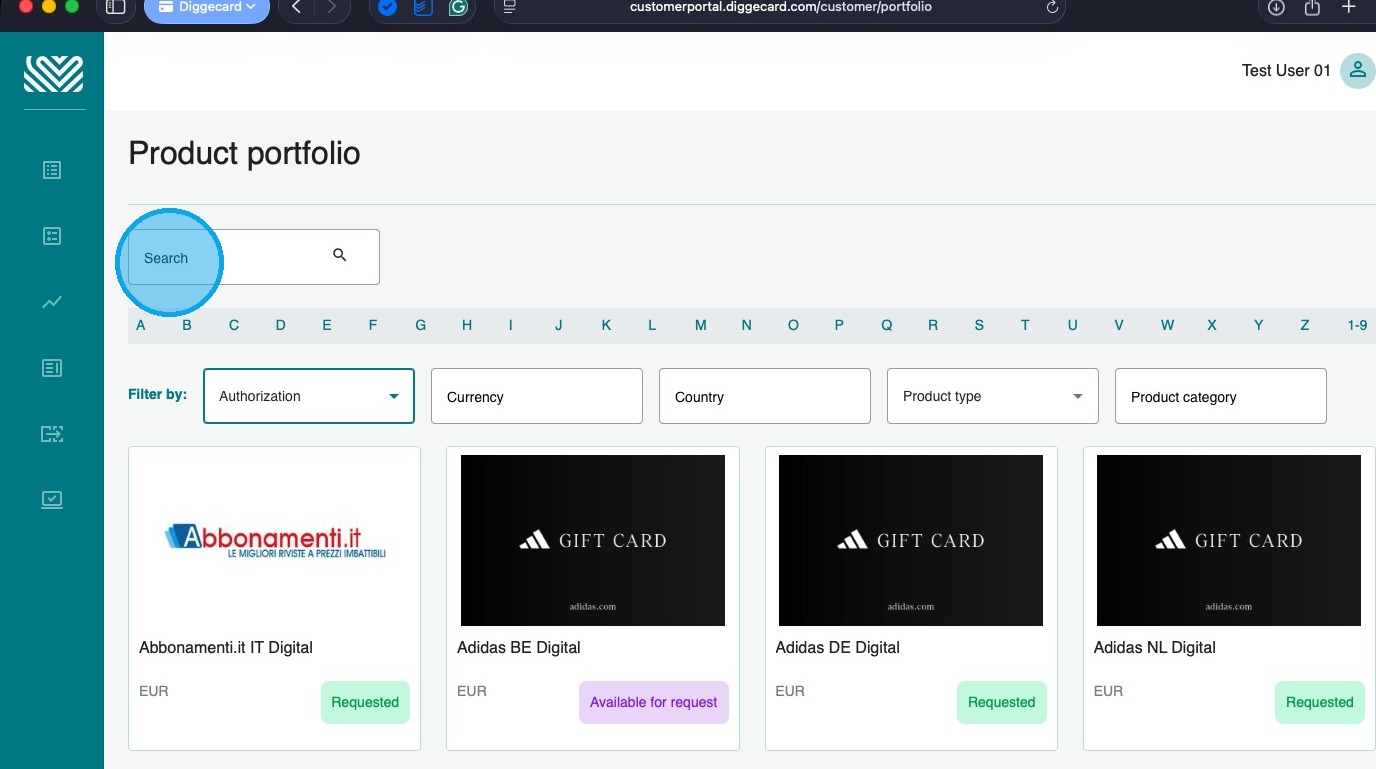Toggle the browser sidebar panel icon

pyautogui.click(x=116, y=7)
